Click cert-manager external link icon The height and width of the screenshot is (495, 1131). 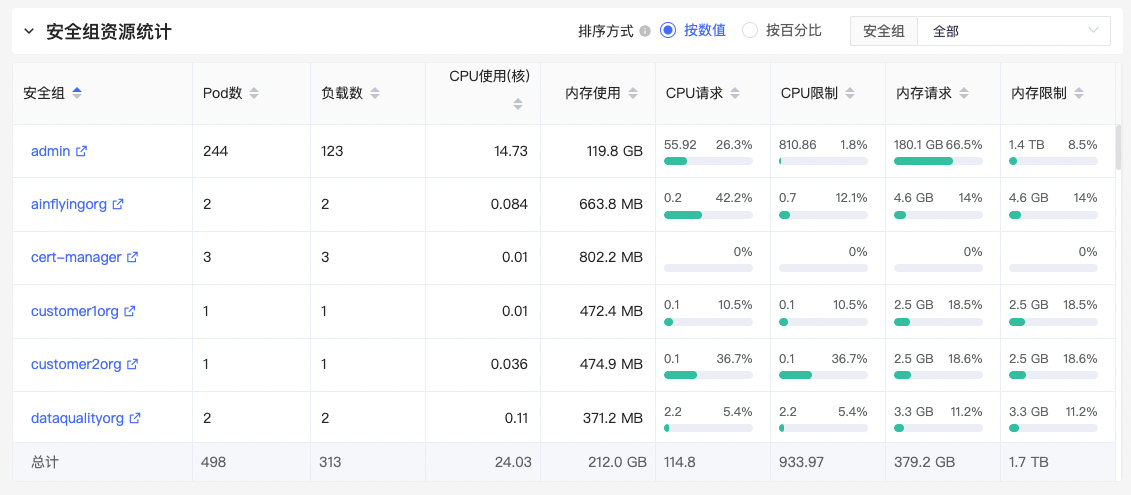(x=133, y=257)
